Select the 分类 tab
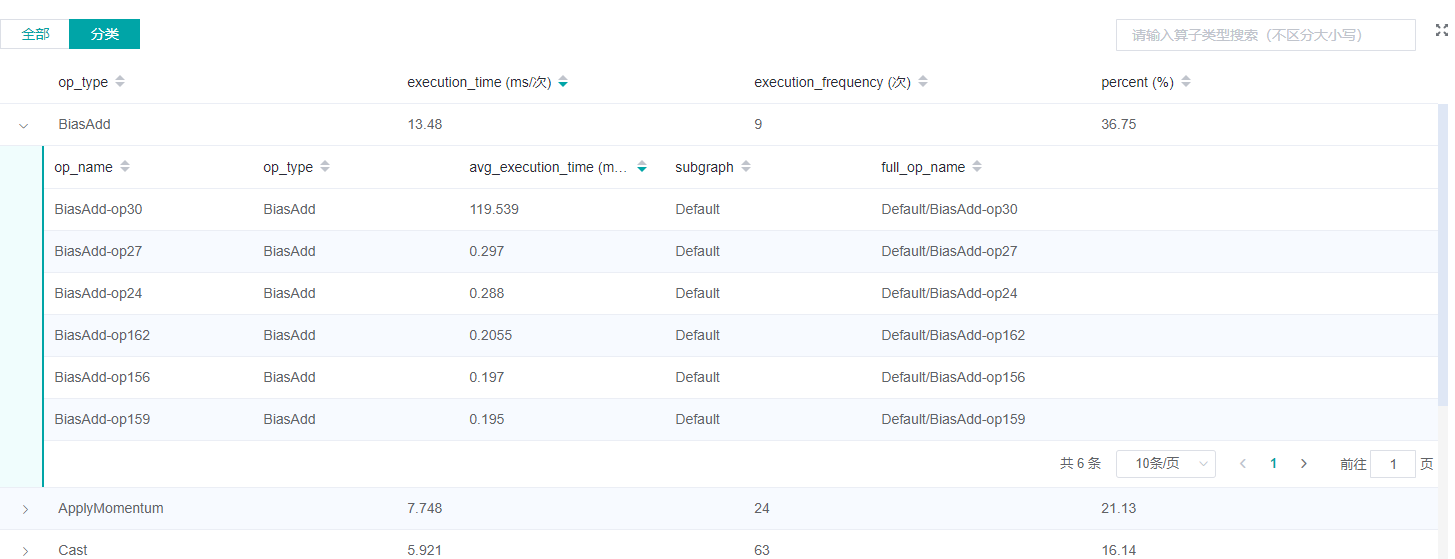 click(104, 34)
